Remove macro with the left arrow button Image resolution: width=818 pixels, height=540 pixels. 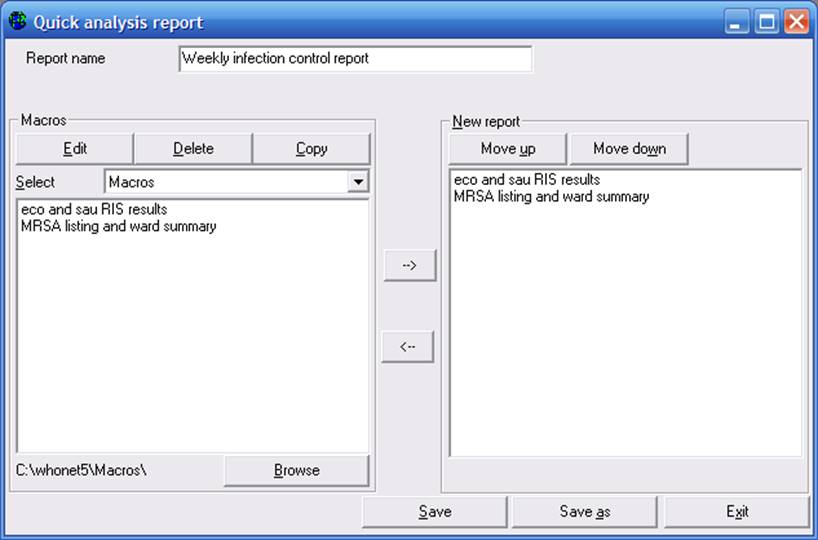click(x=407, y=346)
